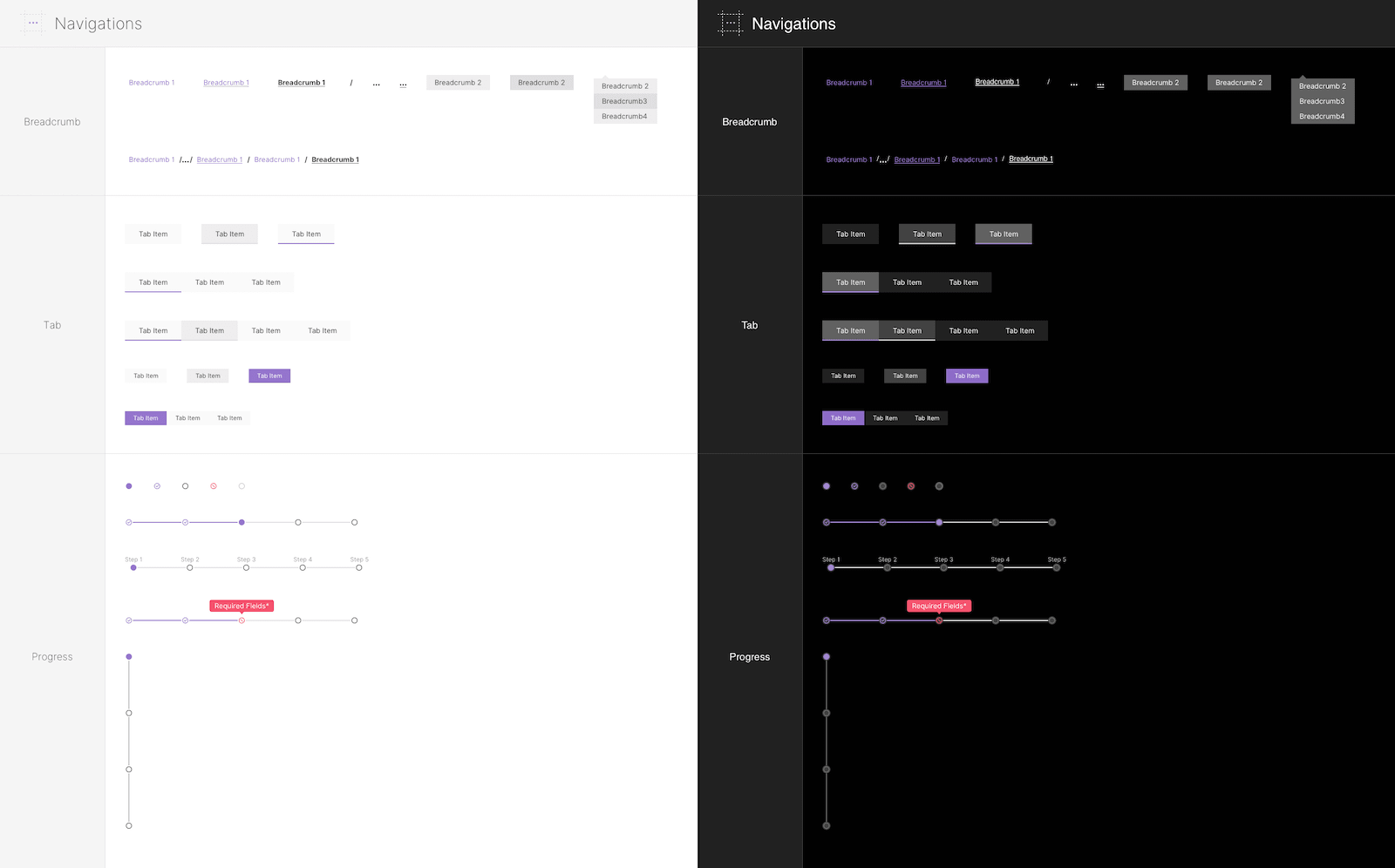Screen dimensions: 1395x868
Task: Click the red failed step icon on dark stepper
Action: [910, 486]
